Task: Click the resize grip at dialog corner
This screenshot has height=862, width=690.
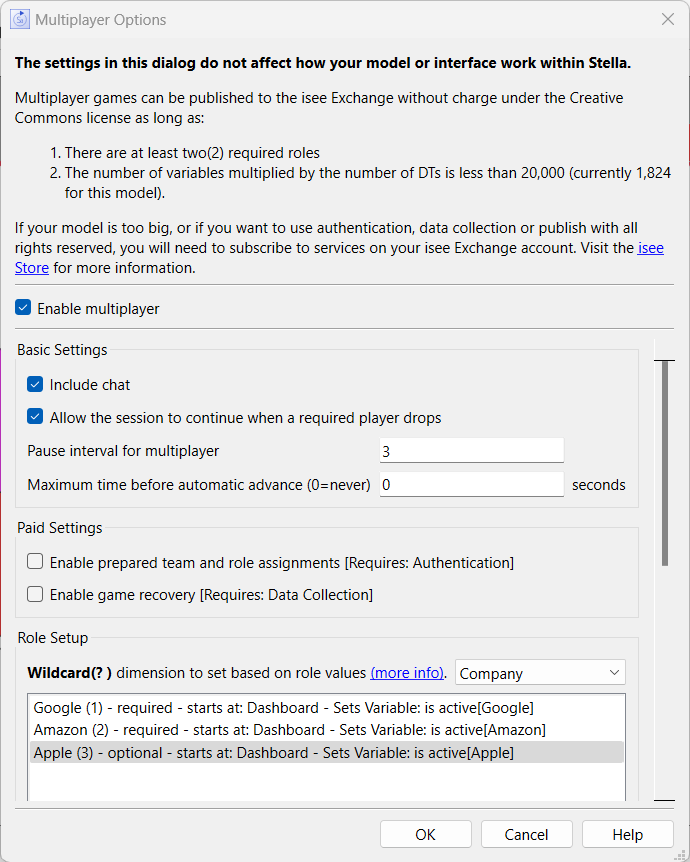Action: click(680, 855)
